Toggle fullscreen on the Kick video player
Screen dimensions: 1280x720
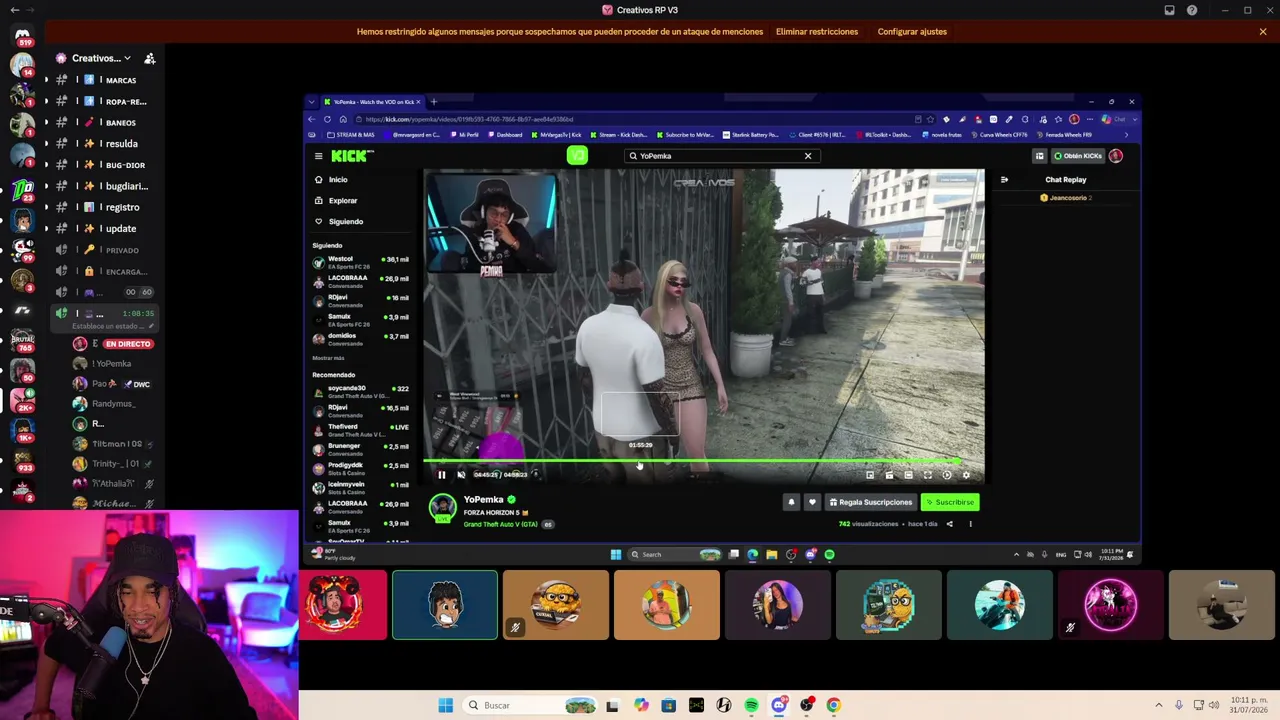927,475
